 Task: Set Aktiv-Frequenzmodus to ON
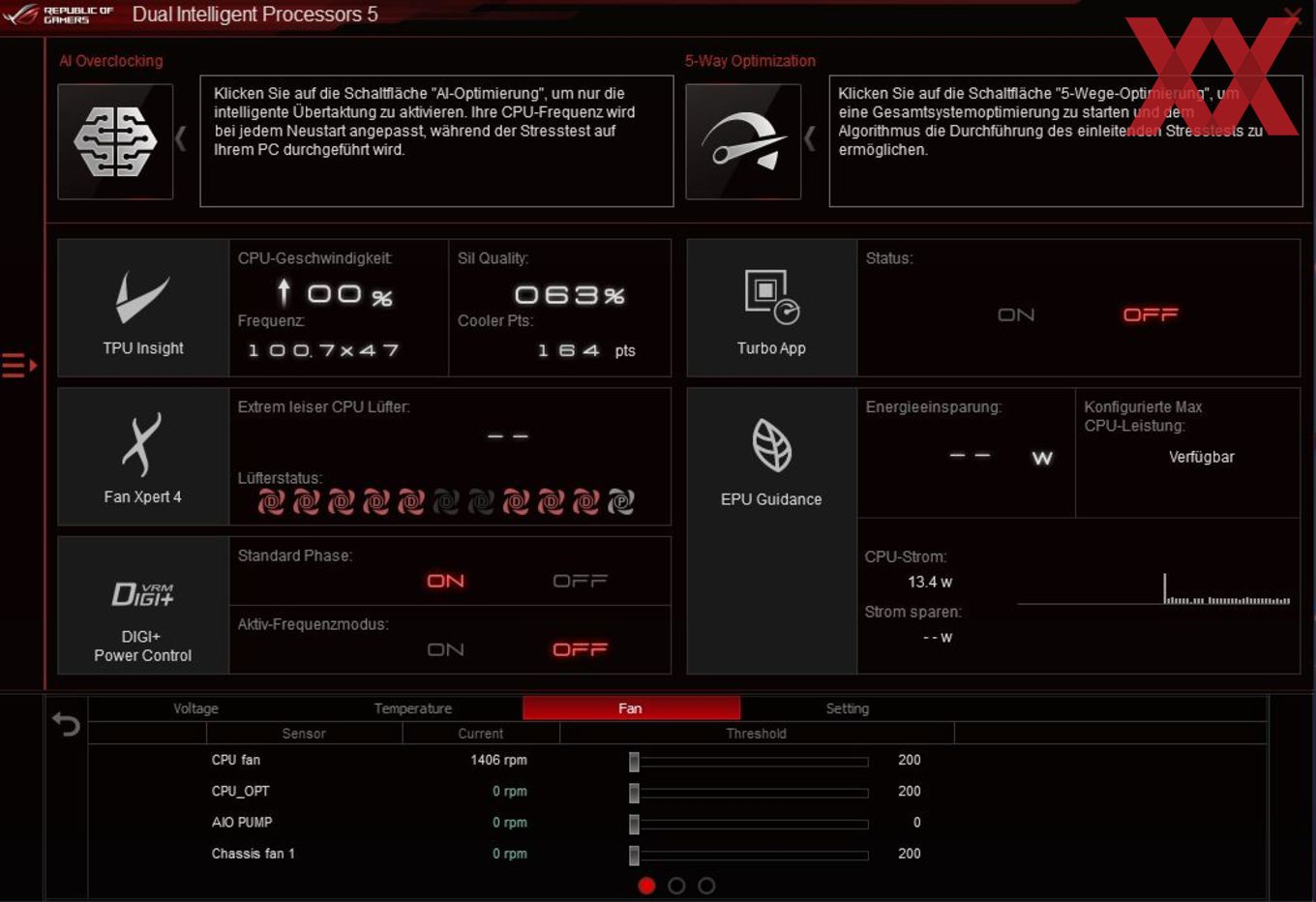446,649
